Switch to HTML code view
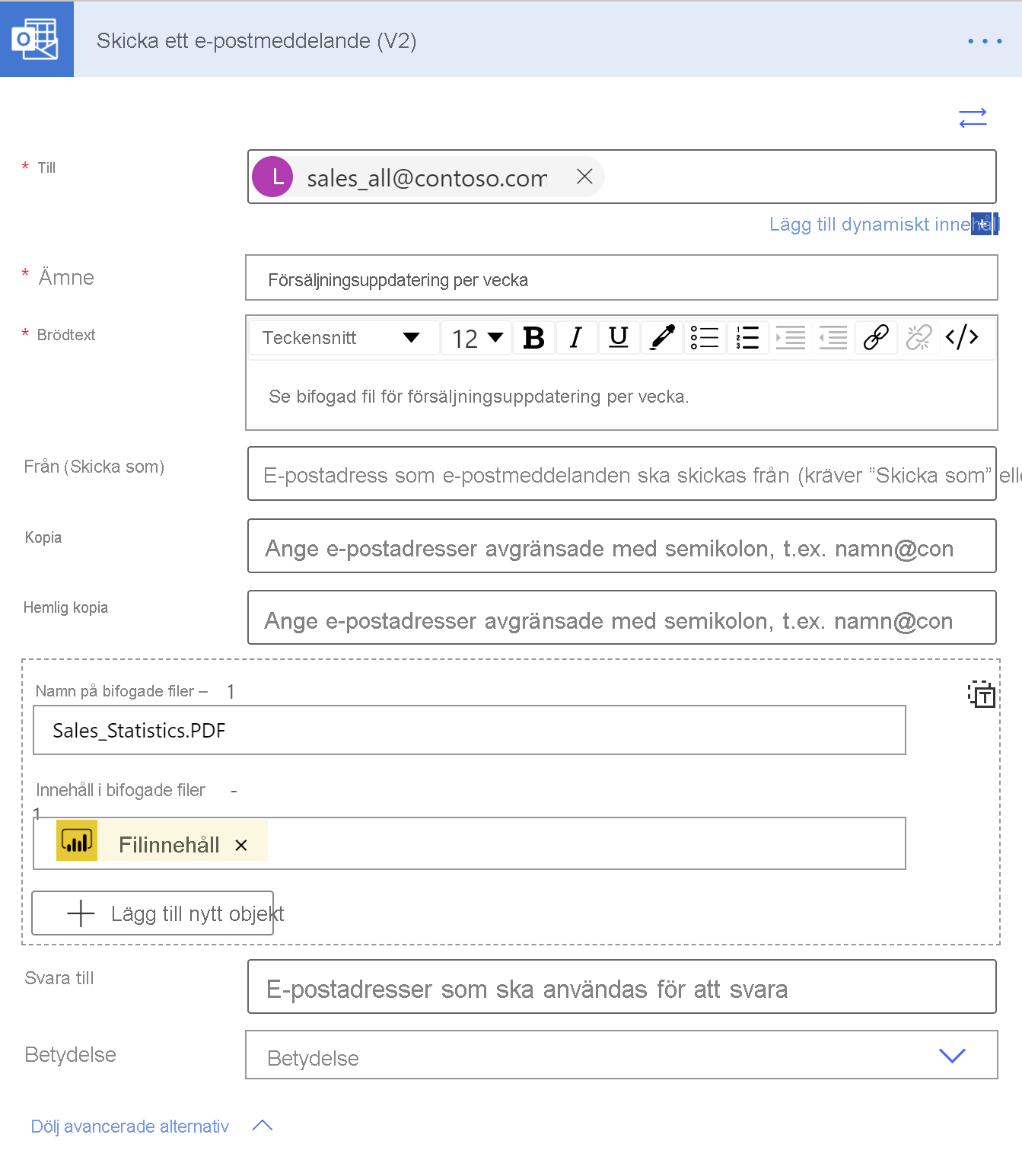Screen dimensions: 1022x1176 pos(962,336)
